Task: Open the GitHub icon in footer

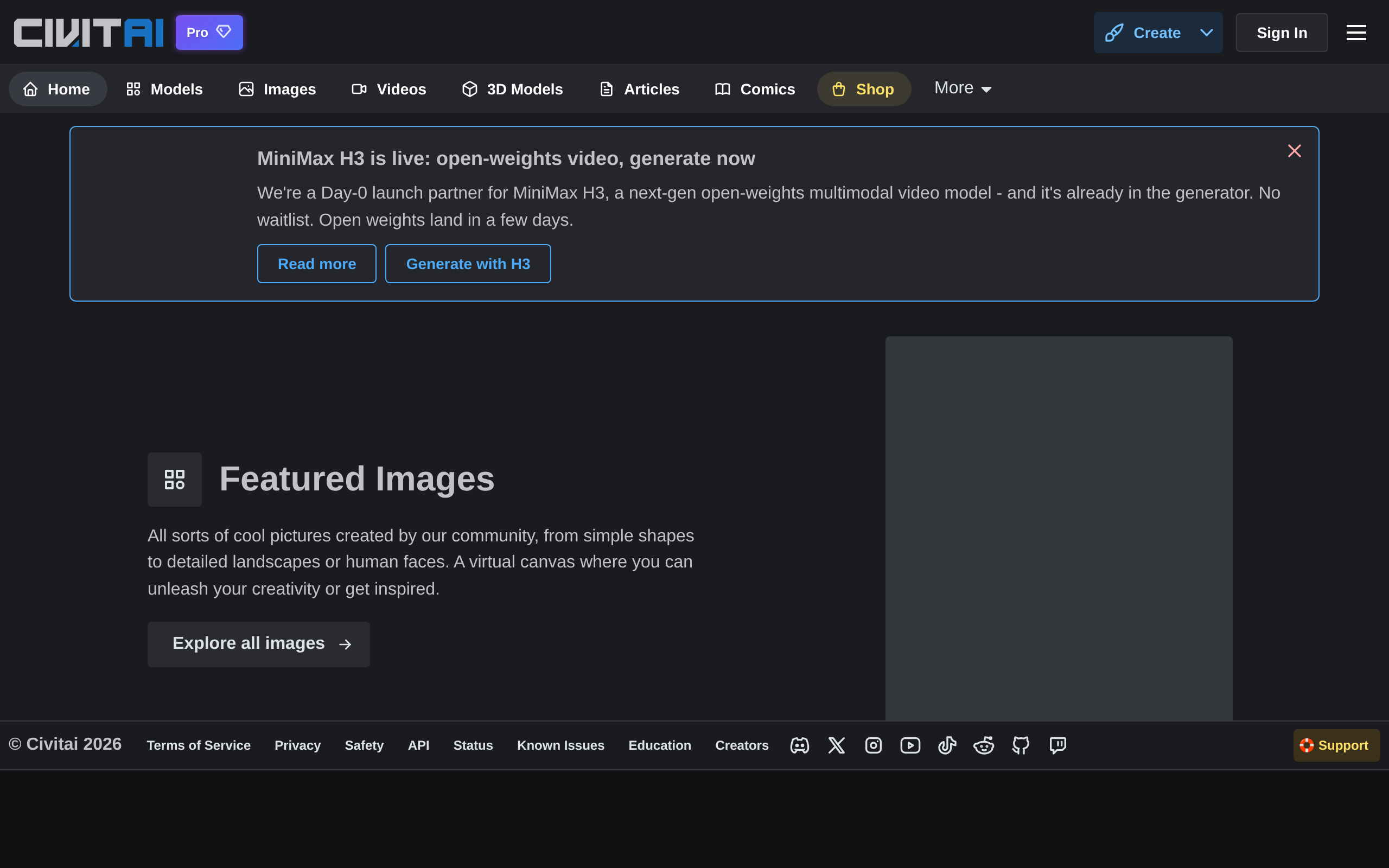Action: (1021, 745)
